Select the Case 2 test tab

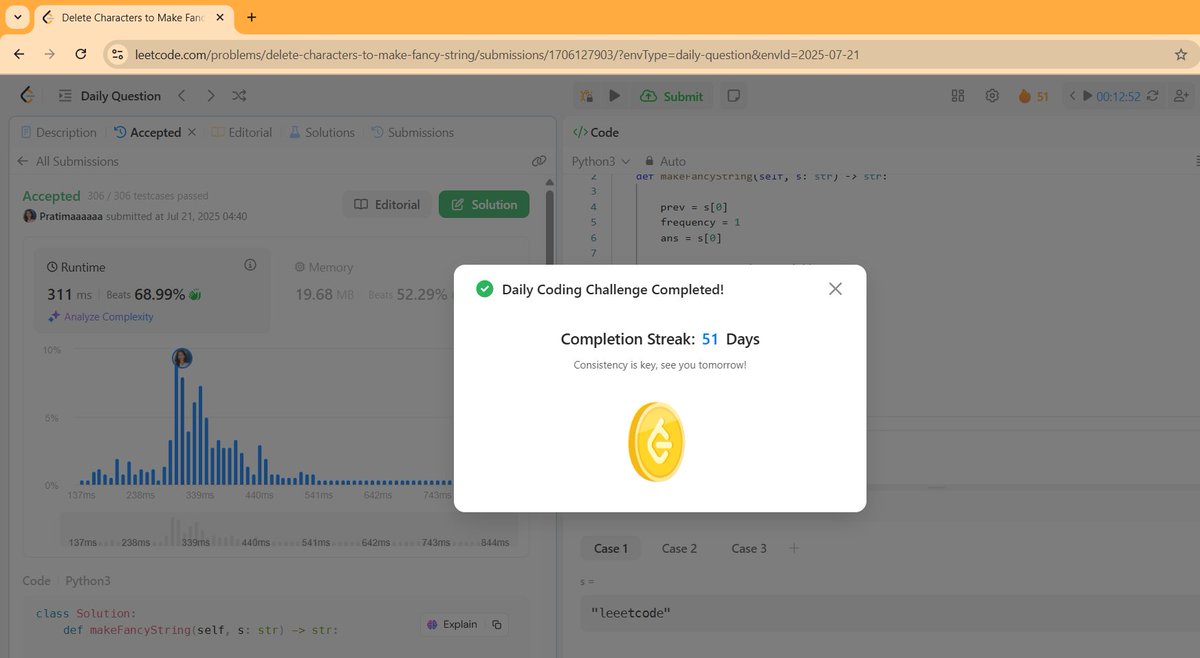679,548
